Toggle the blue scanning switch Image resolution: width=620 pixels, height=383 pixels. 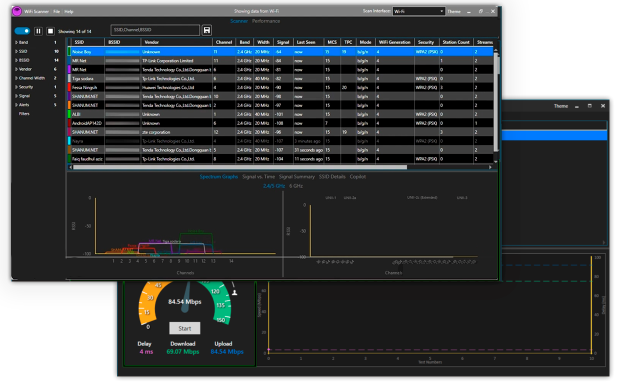[x=22, y=31]
